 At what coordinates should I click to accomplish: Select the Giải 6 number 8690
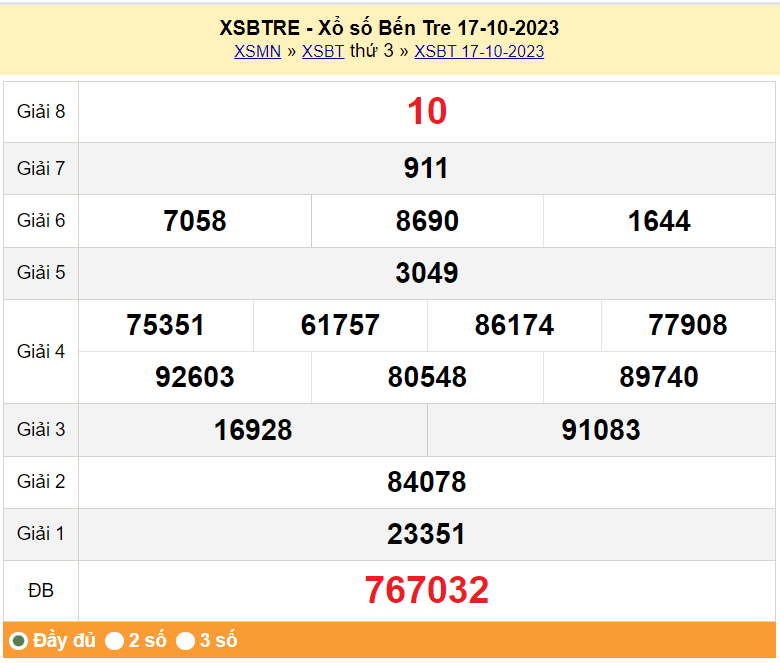coord(427,221)
